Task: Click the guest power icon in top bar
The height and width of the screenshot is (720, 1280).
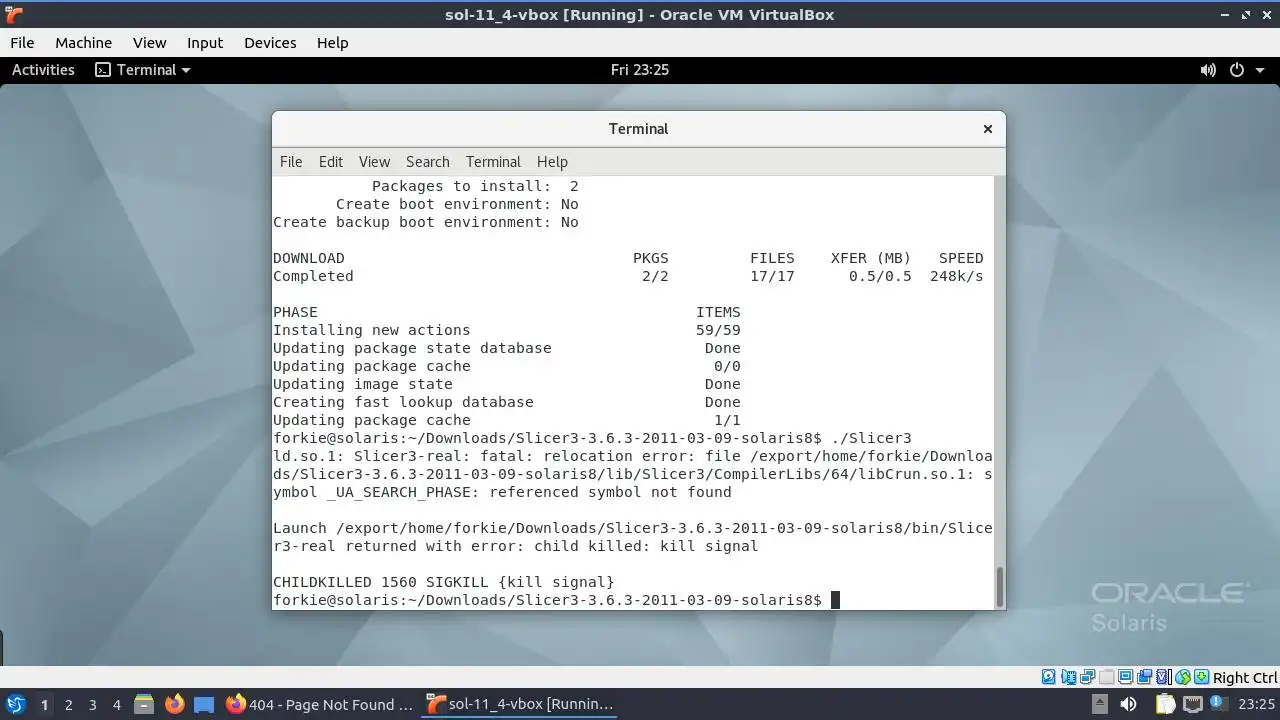Action: point(1236,70)
